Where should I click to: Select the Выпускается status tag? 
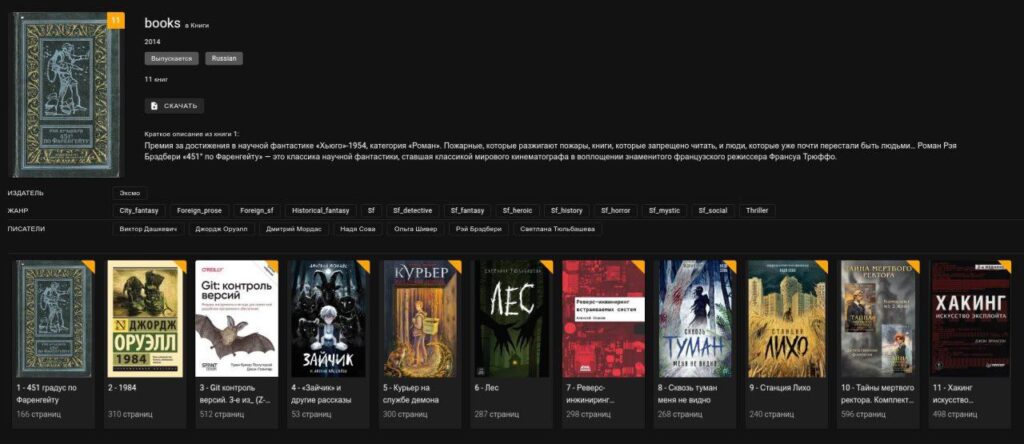[x=172, y=59]
